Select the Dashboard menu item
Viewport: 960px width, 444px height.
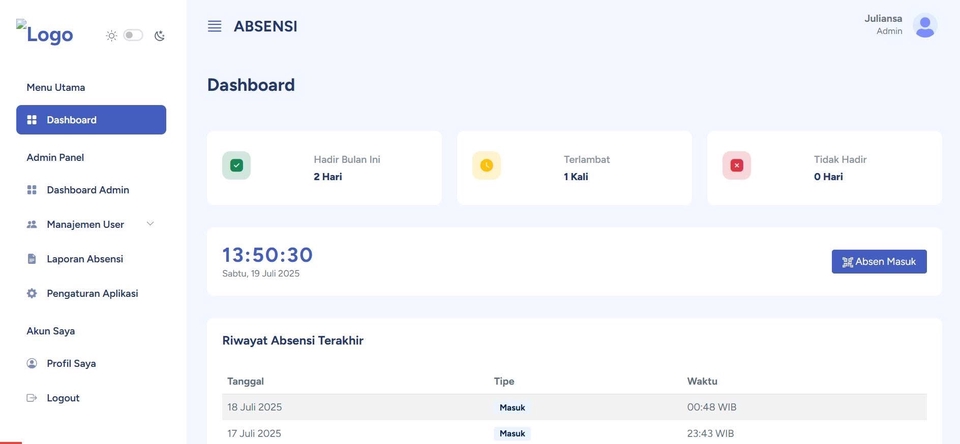[91, 119]
